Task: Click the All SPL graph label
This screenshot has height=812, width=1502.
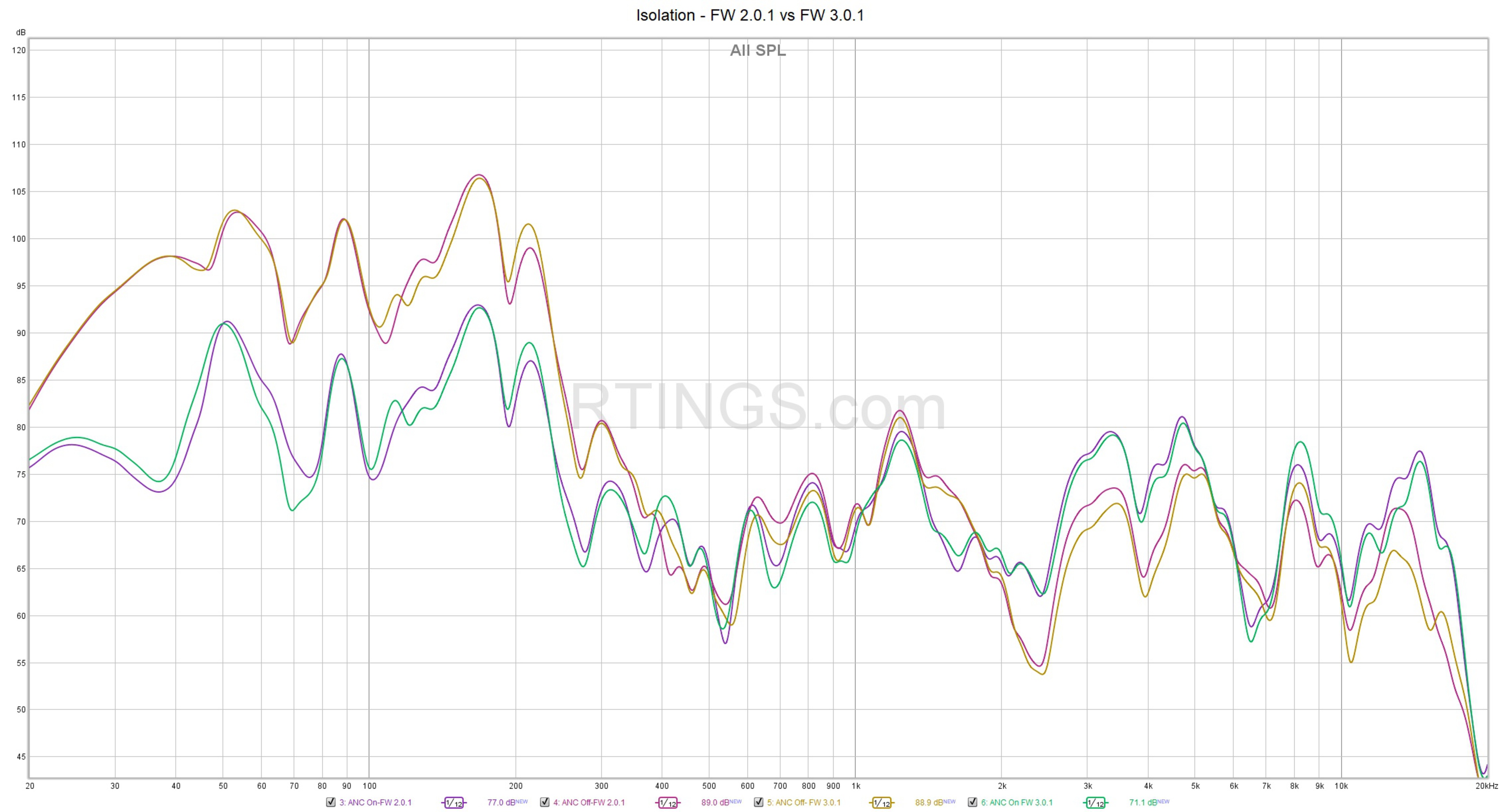Action: pyautogui.click(x=757, y=51)
